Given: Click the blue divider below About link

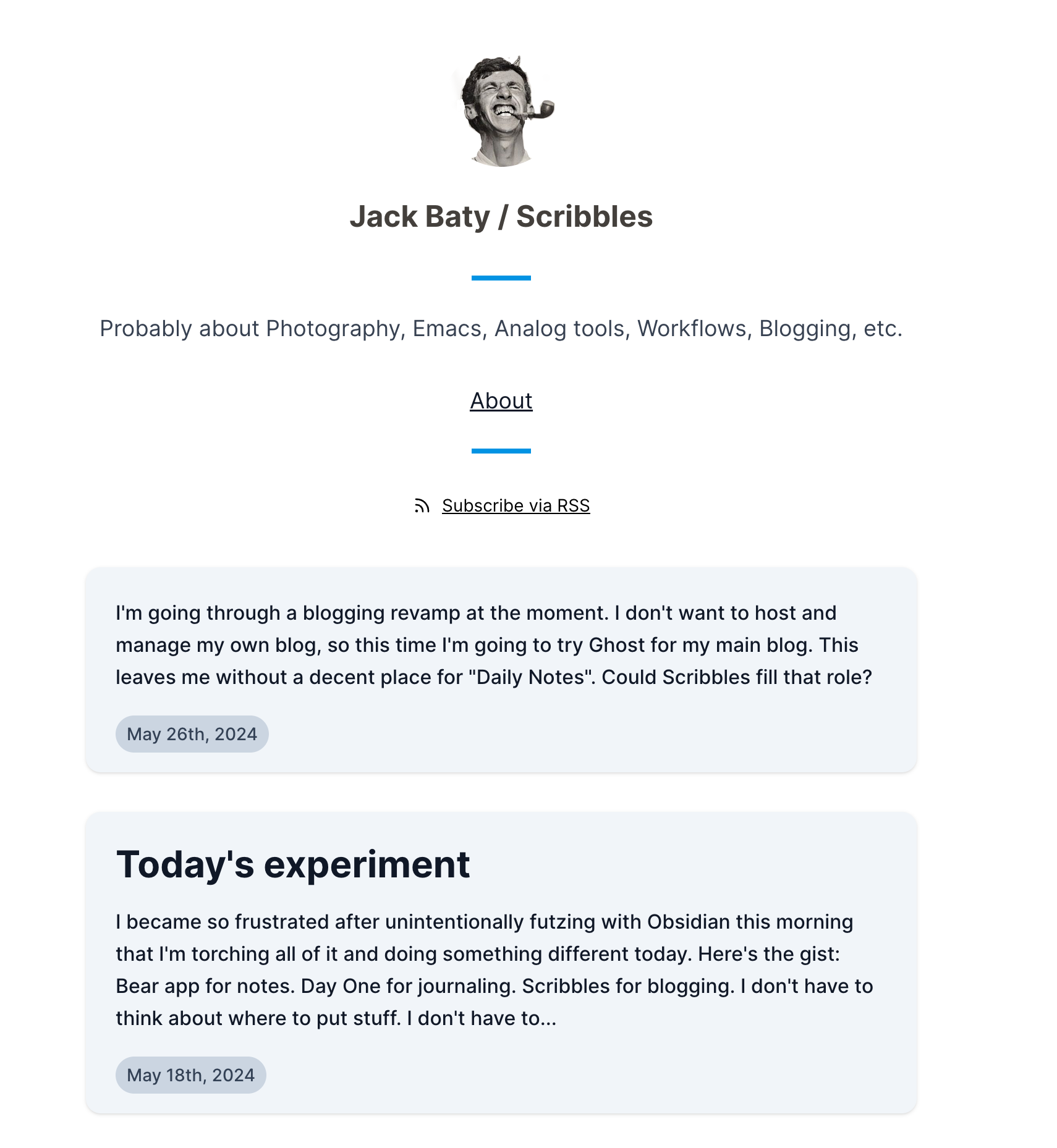Looking at the screenshot, I should click(x=501, y=451).
